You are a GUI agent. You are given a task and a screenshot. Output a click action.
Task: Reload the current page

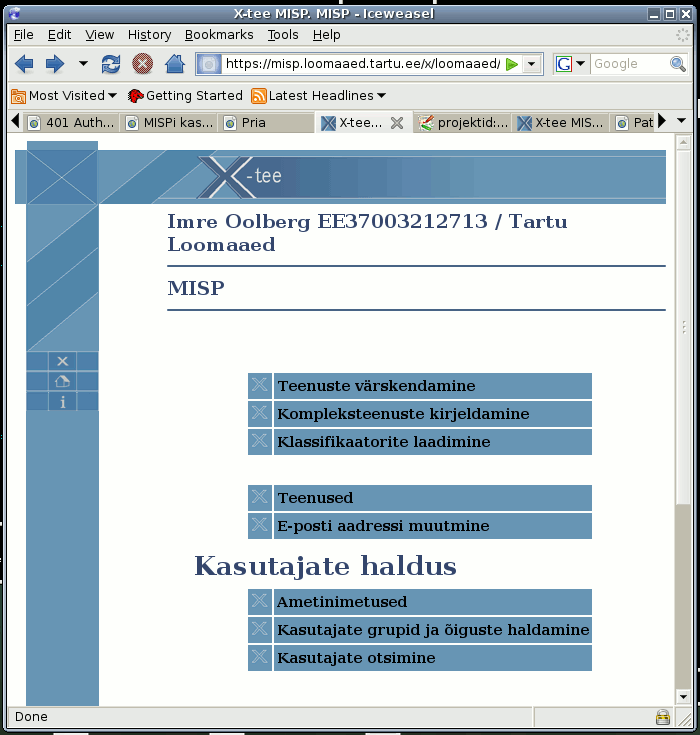tap(111, 64)
